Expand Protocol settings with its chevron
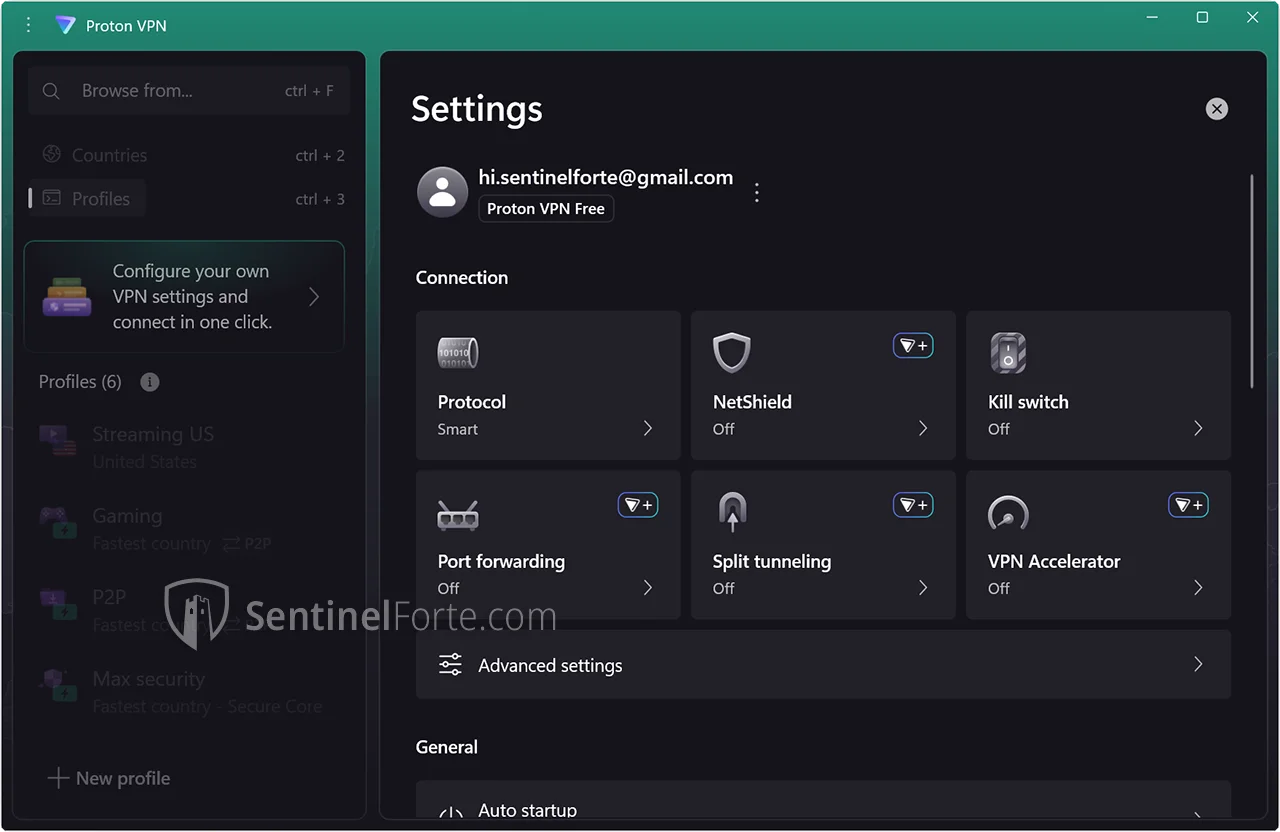The width and height of the screenshot is (1280, 832). click(x=647, y=428)
